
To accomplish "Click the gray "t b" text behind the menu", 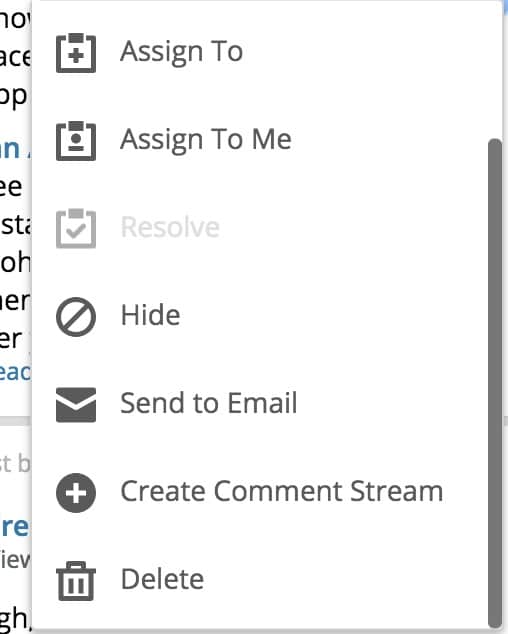I will (x=15, y=464).
